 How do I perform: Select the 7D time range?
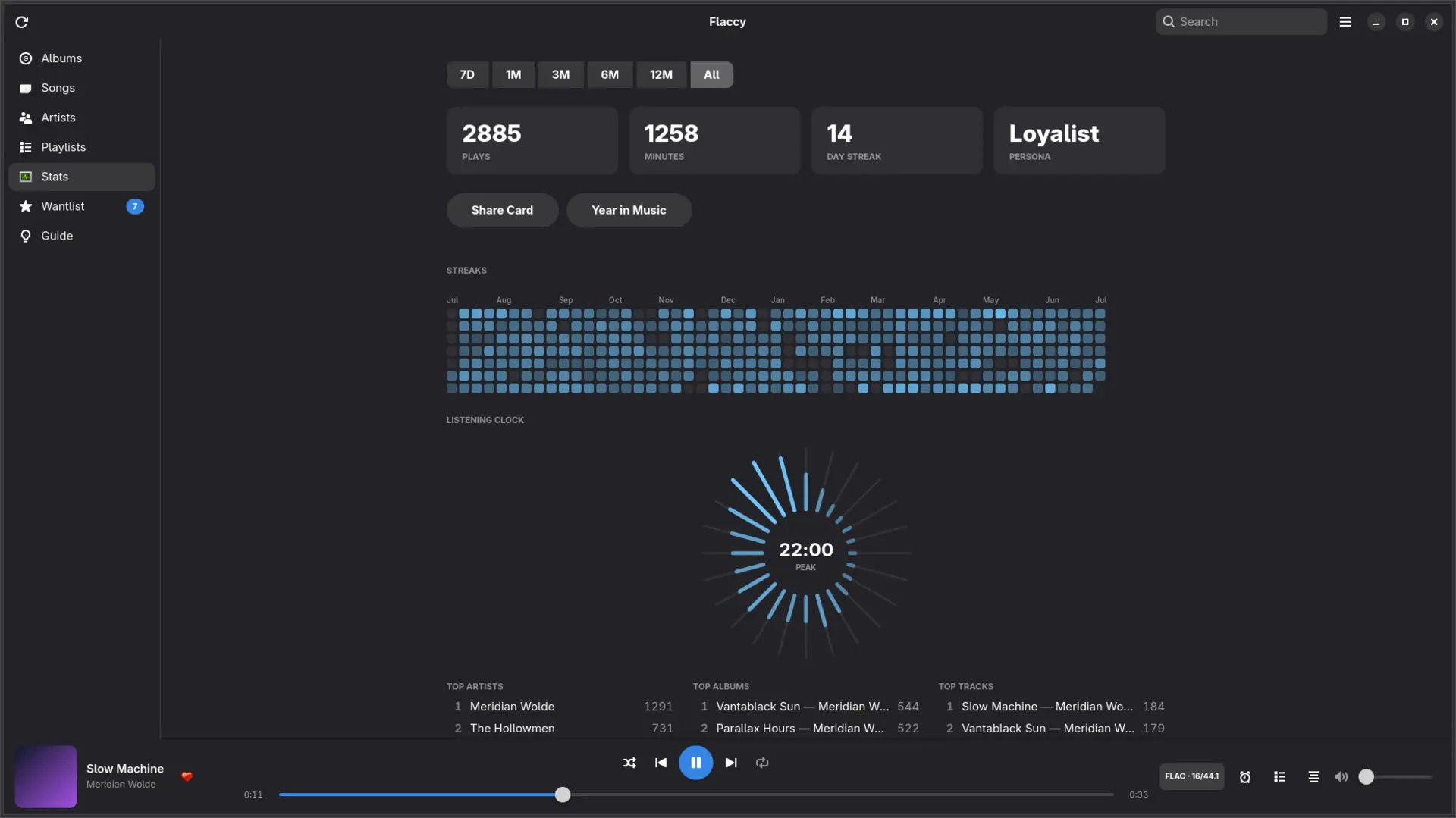pyautogui.click(x=467, y=74)
